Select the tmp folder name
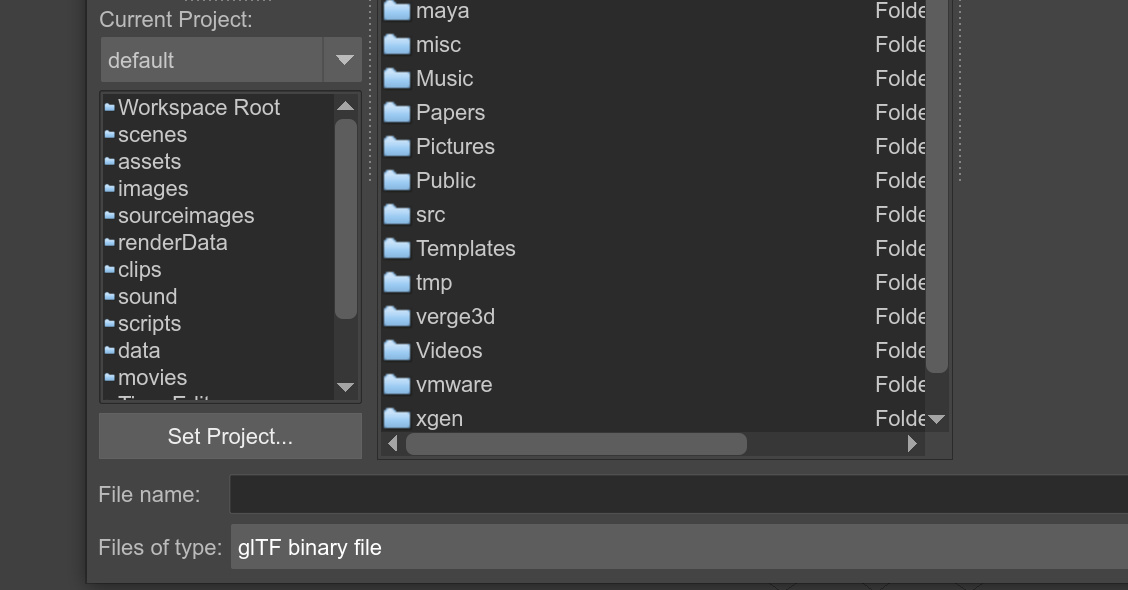 pyautogui.click(x=434, y=283)
